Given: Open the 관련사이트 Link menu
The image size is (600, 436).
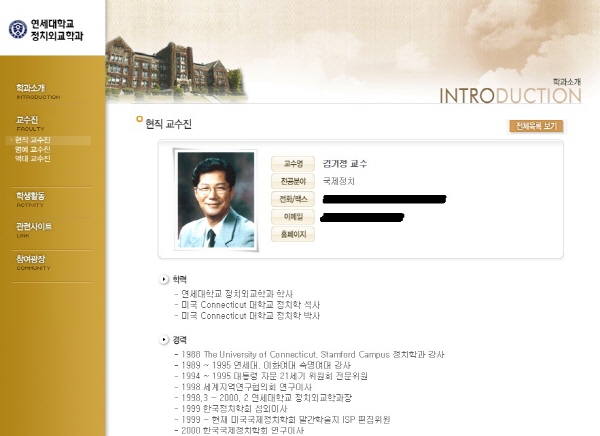Looking at the screenshot, I should point(34,230).
